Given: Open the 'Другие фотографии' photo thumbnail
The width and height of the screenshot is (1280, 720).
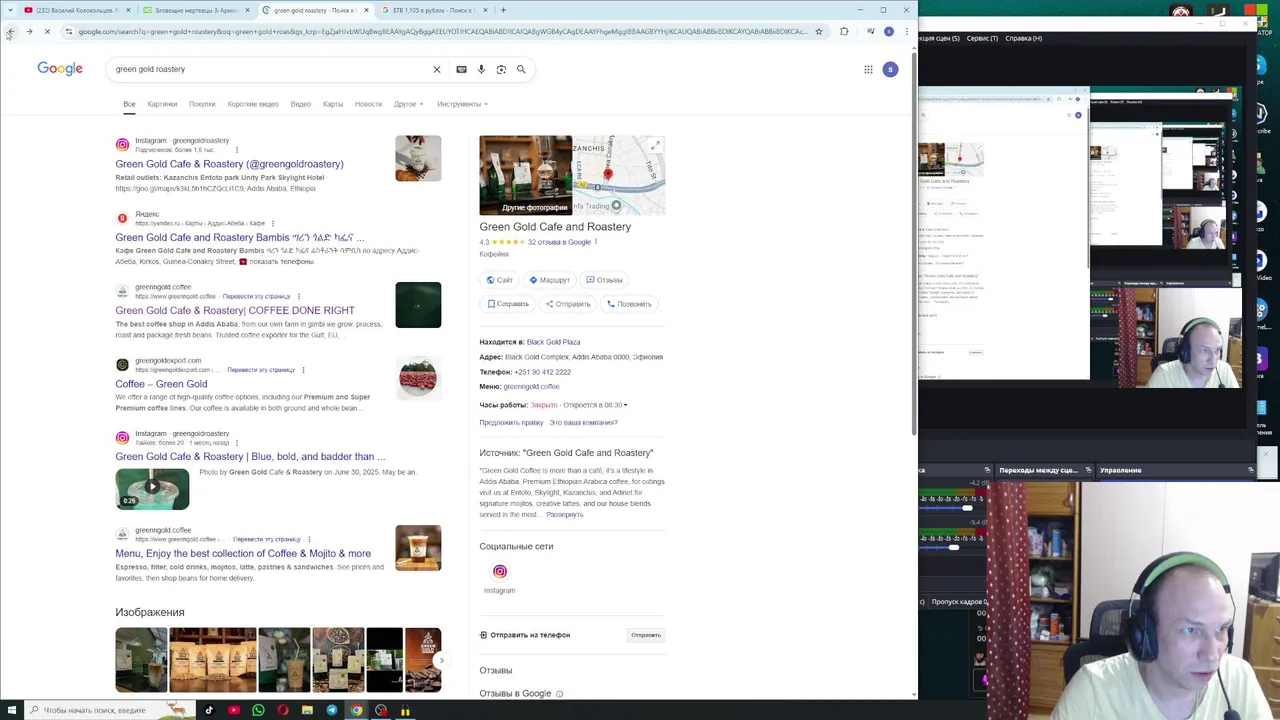Looking at the screenshot, I should click(x=526, y=175).
